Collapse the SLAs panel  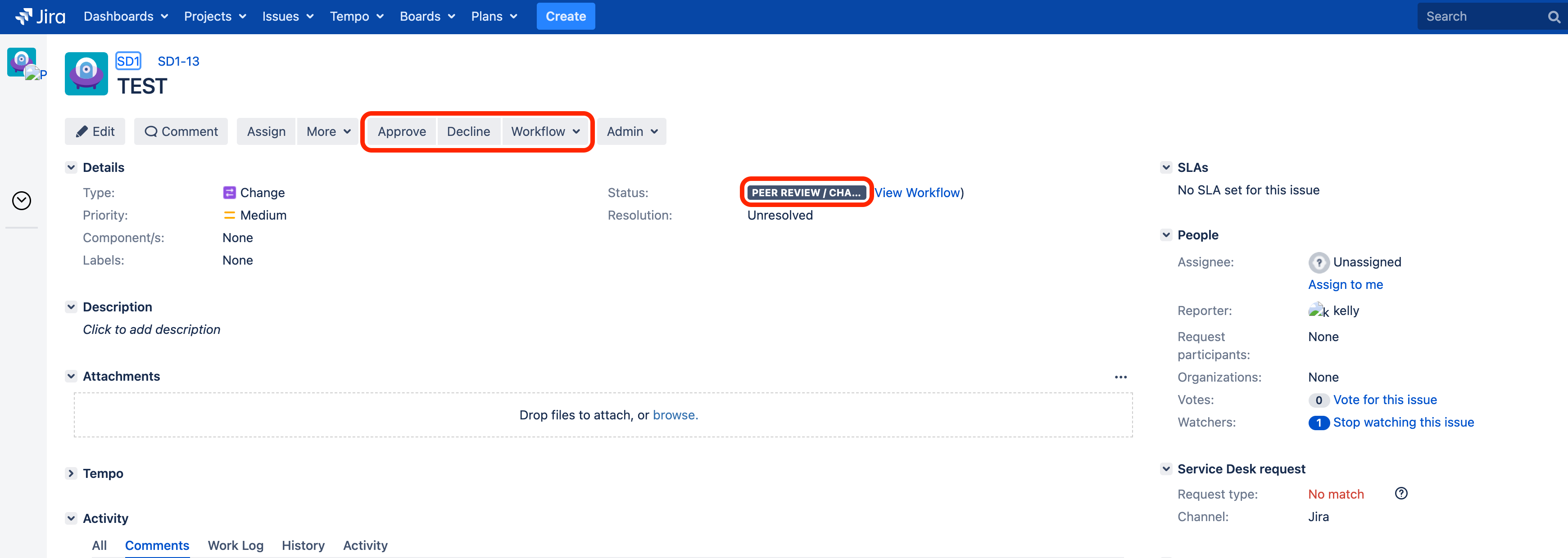[1166, 167]
